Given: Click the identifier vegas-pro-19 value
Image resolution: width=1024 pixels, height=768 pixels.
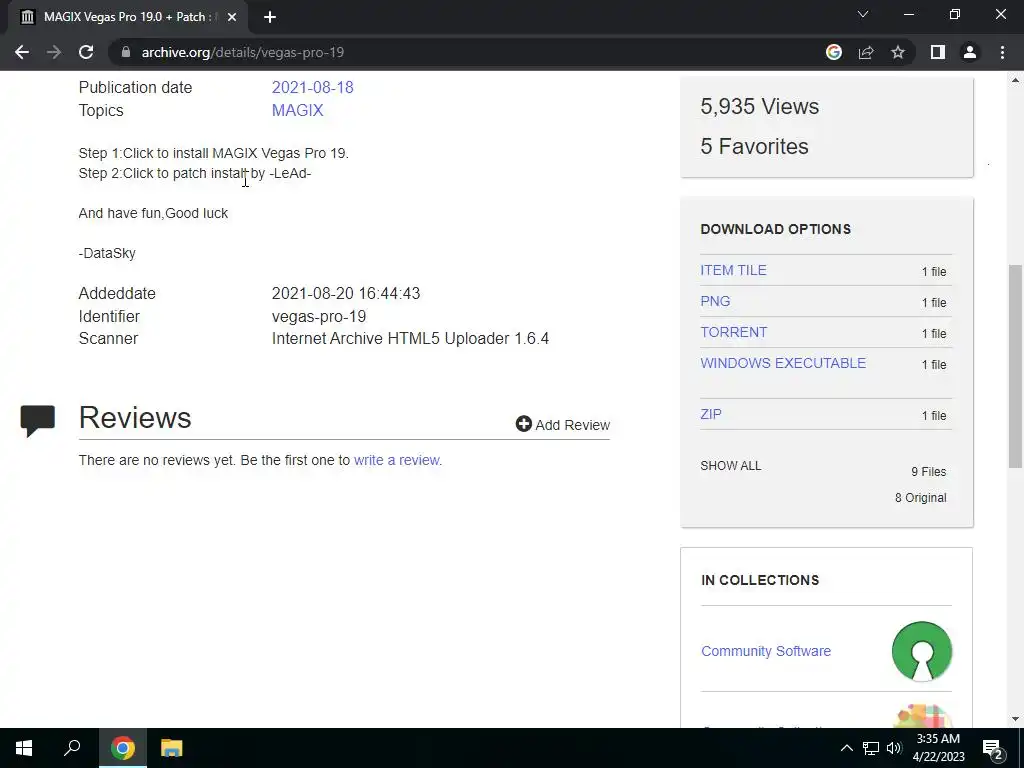Looking at the screenshot, I should pyautogui.click(x=319, y=316).
